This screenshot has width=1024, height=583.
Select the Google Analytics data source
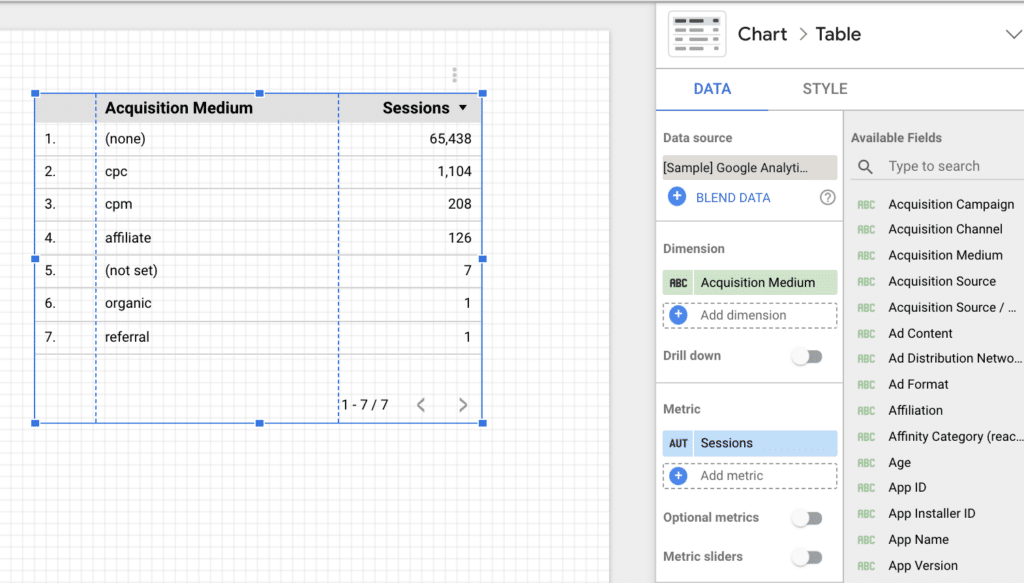[x=749, y=167]
